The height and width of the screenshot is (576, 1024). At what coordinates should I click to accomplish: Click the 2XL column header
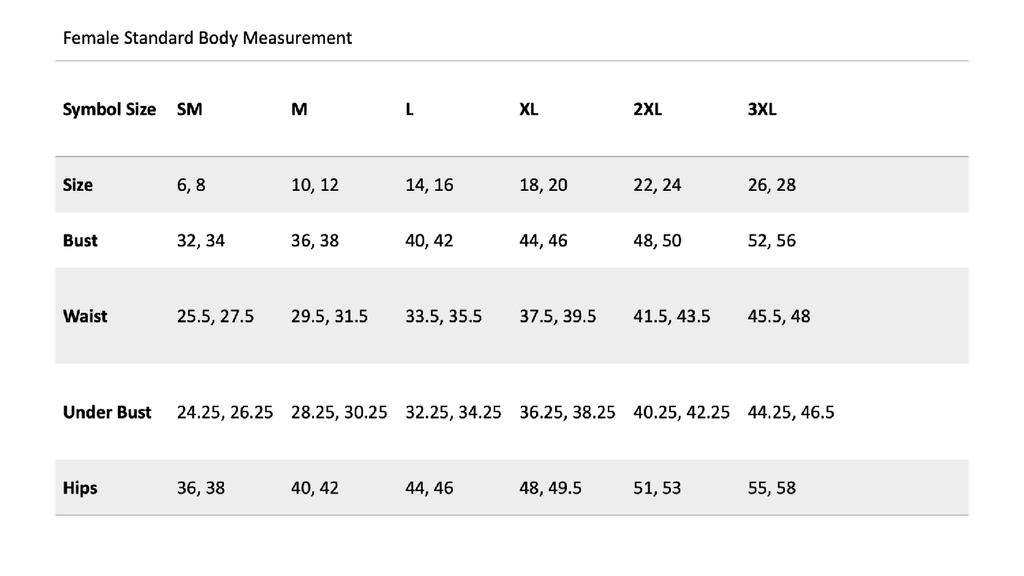click(x=647, y=109)
